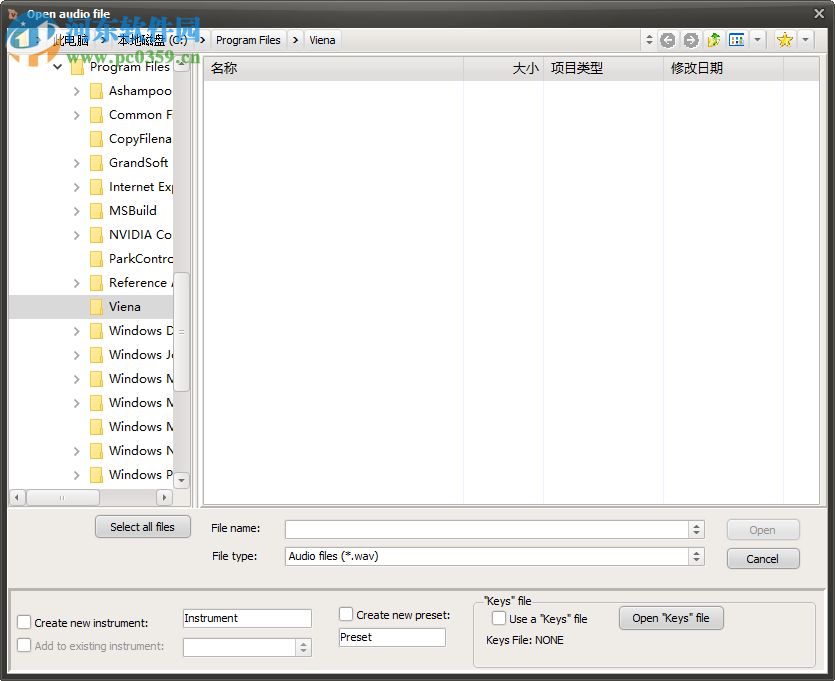Image resolution: width=835 pixels, height=681 pixels.
Task: Click Program Files in the breadcrumb bar
Action: [x=247, y=40]
